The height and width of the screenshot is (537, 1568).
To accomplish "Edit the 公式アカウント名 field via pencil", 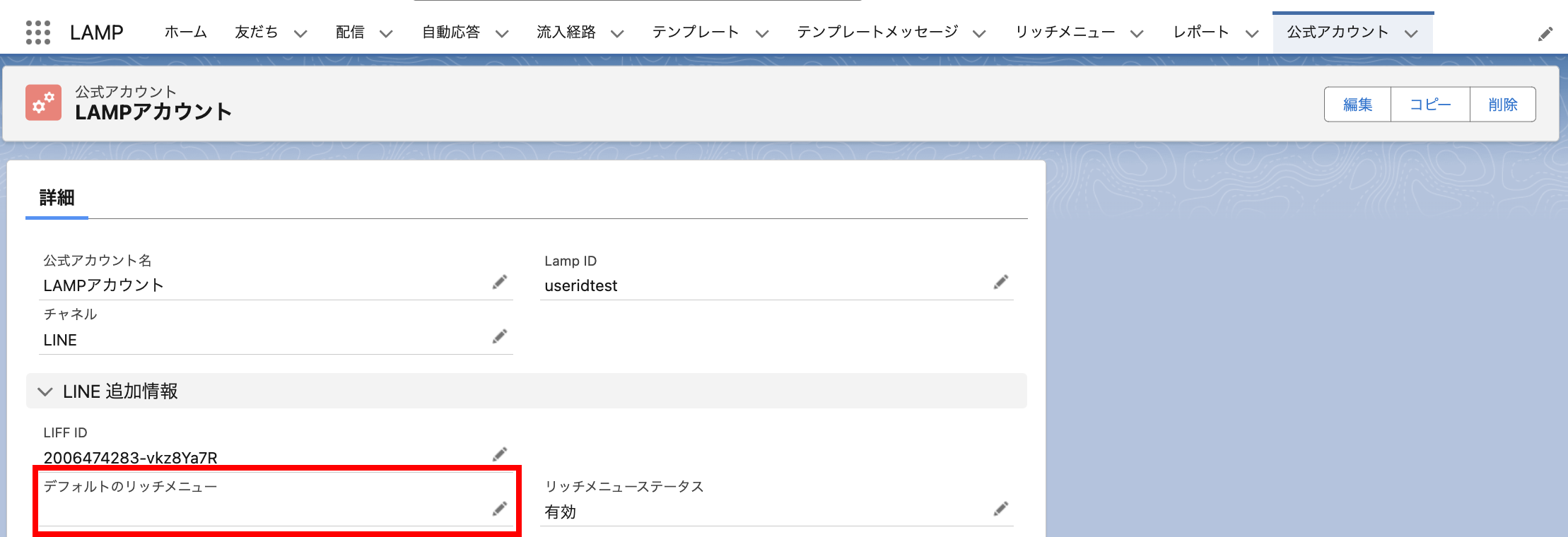I will 500,282.
